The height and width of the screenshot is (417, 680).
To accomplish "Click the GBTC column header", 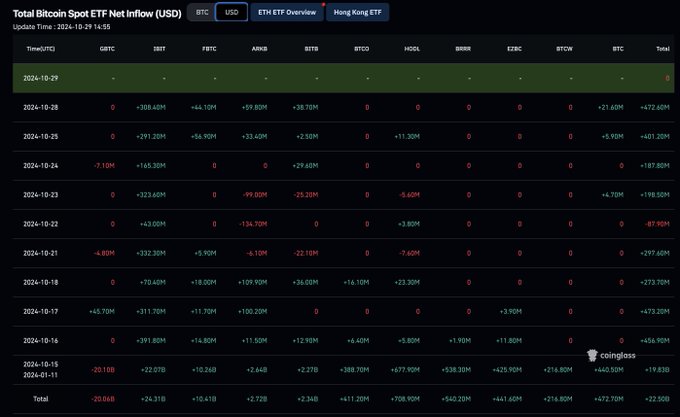I will (x=107, y=49).
